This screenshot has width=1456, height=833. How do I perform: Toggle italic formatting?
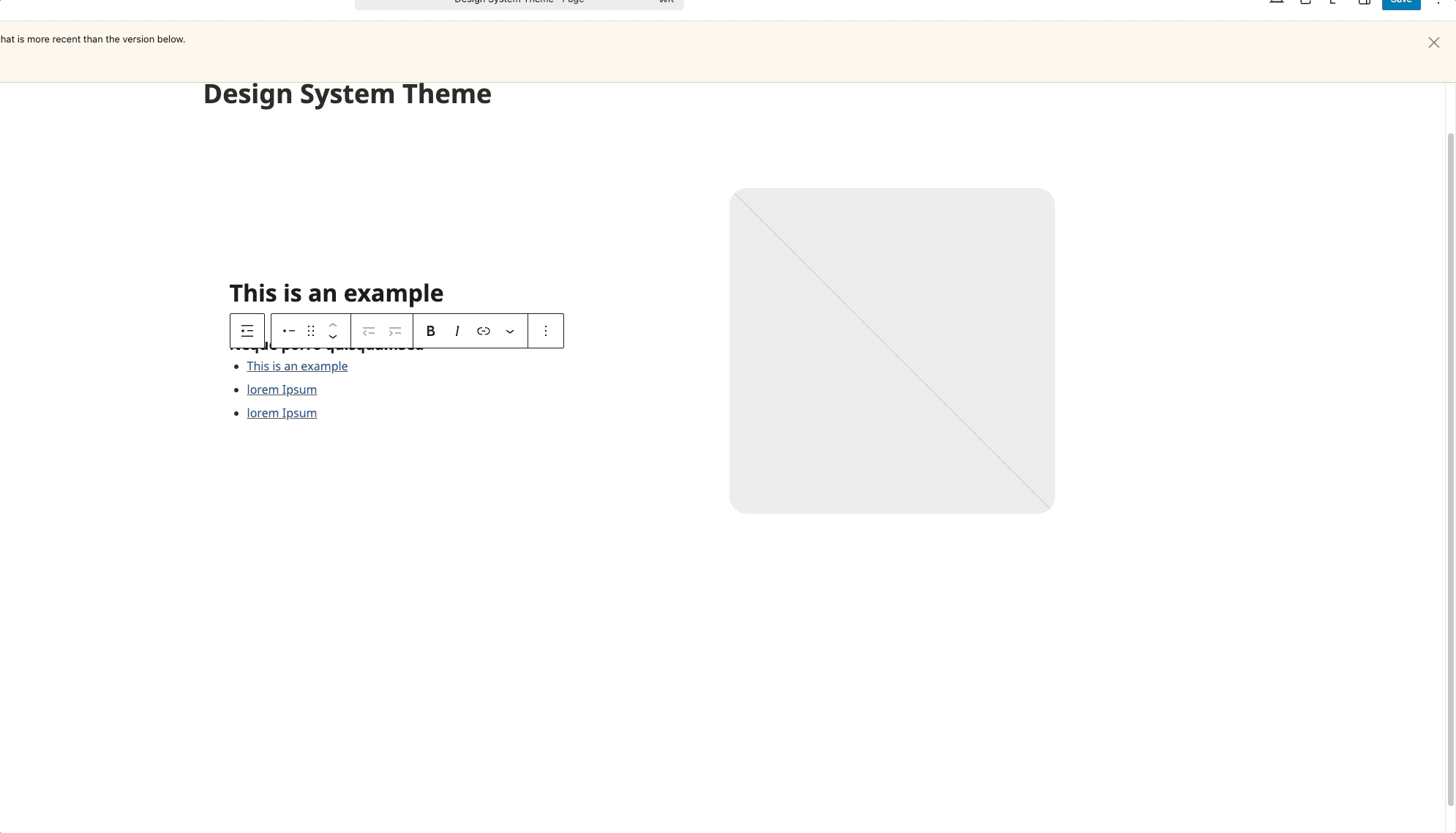pos(457,331)
